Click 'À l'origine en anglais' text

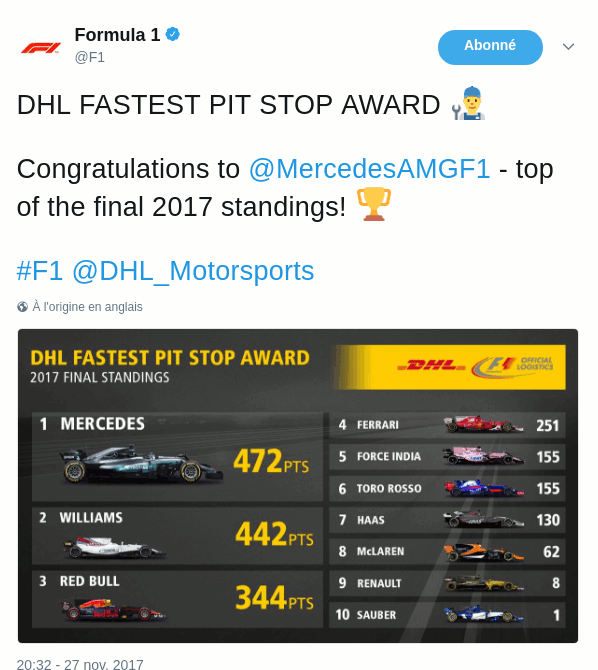87,307
